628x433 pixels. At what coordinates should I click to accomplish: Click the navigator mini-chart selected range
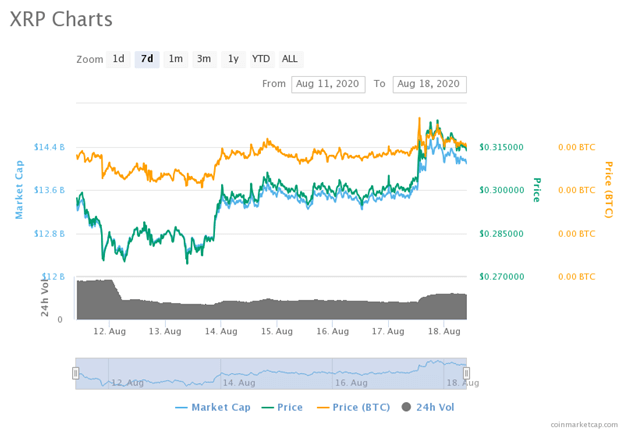[271, 373]
